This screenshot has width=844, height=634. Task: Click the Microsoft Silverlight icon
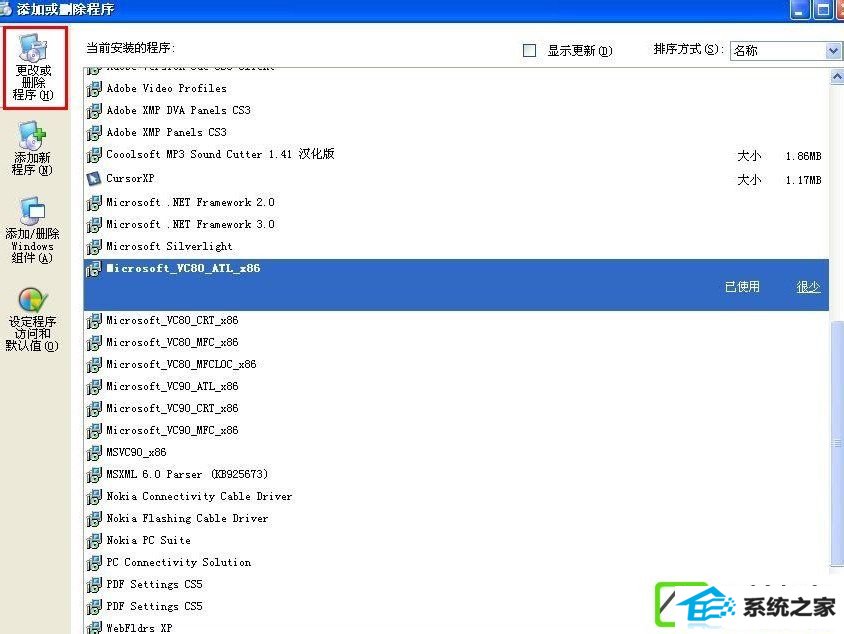pos(94,246)
